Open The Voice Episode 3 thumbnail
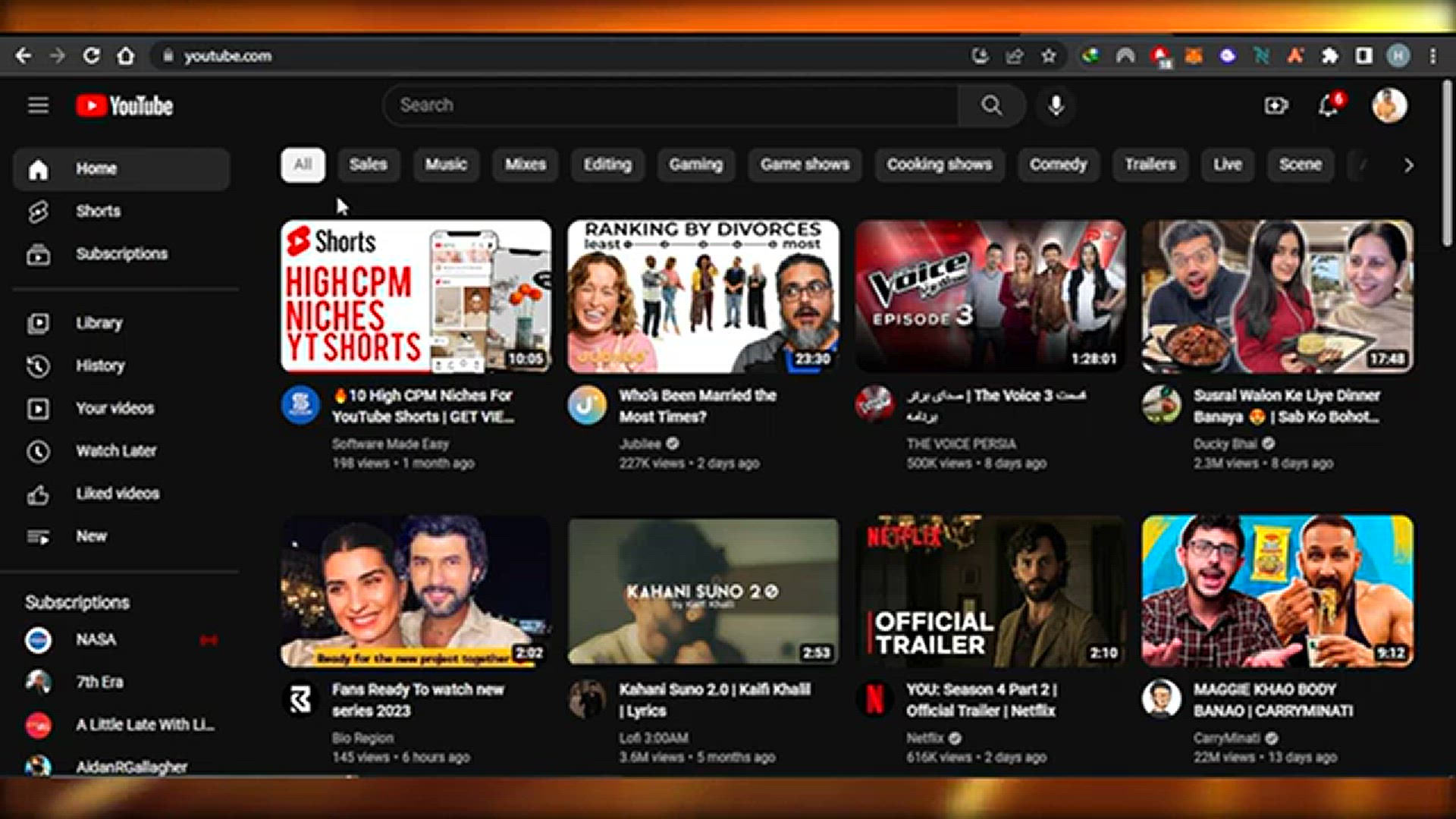The image size is (1456, 819). point(990,297)
